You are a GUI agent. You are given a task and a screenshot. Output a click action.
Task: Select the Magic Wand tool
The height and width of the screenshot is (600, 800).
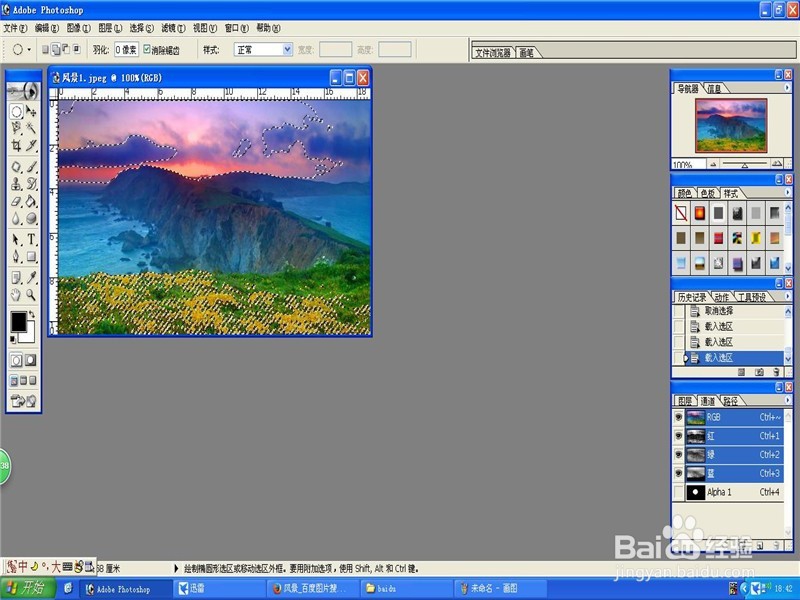coord(31,128)
